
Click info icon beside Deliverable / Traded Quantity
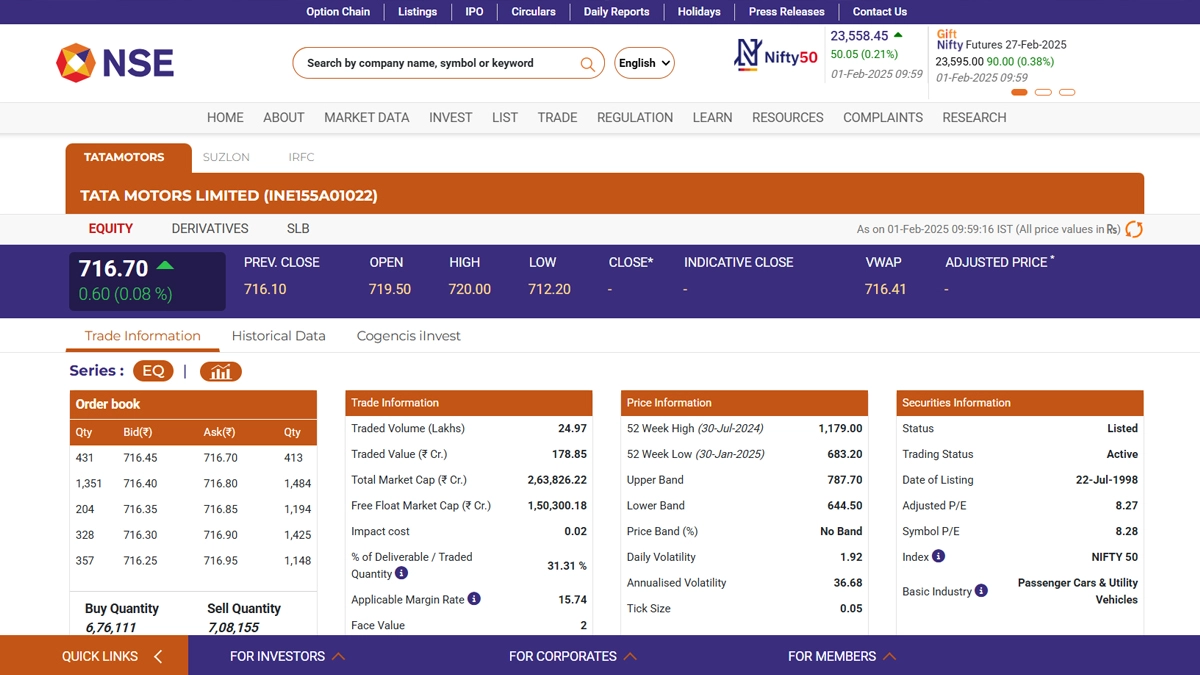tap(401, 574)
